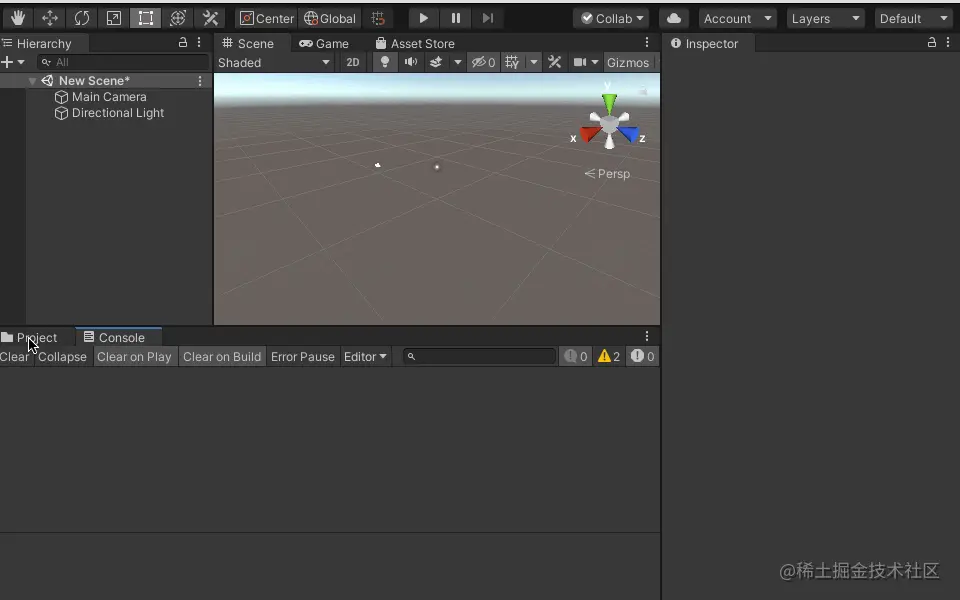Open the Shaded draw mode dropdown
Viewport: 960px width, 600px height.
[x=274, y=62]
